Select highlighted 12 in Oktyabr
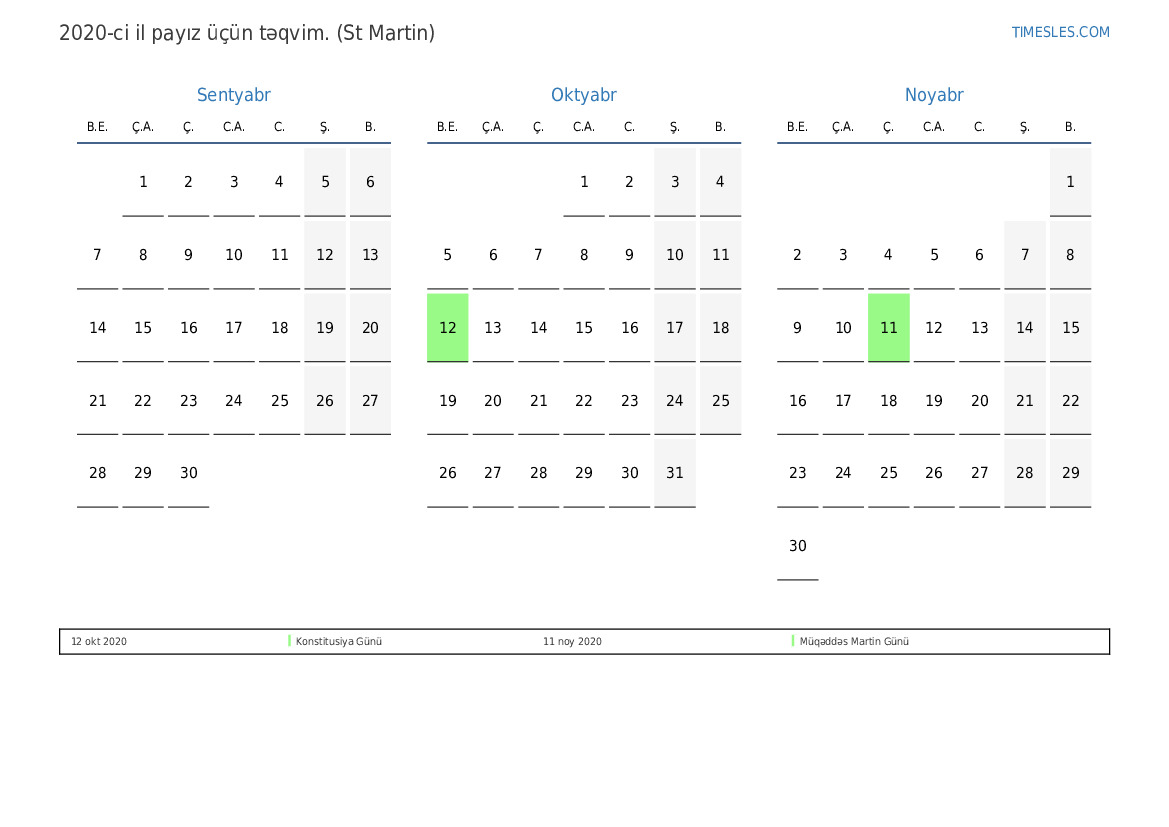Image resolution: width=1169 pixels, height=827 pixels. tap(447, 328)
